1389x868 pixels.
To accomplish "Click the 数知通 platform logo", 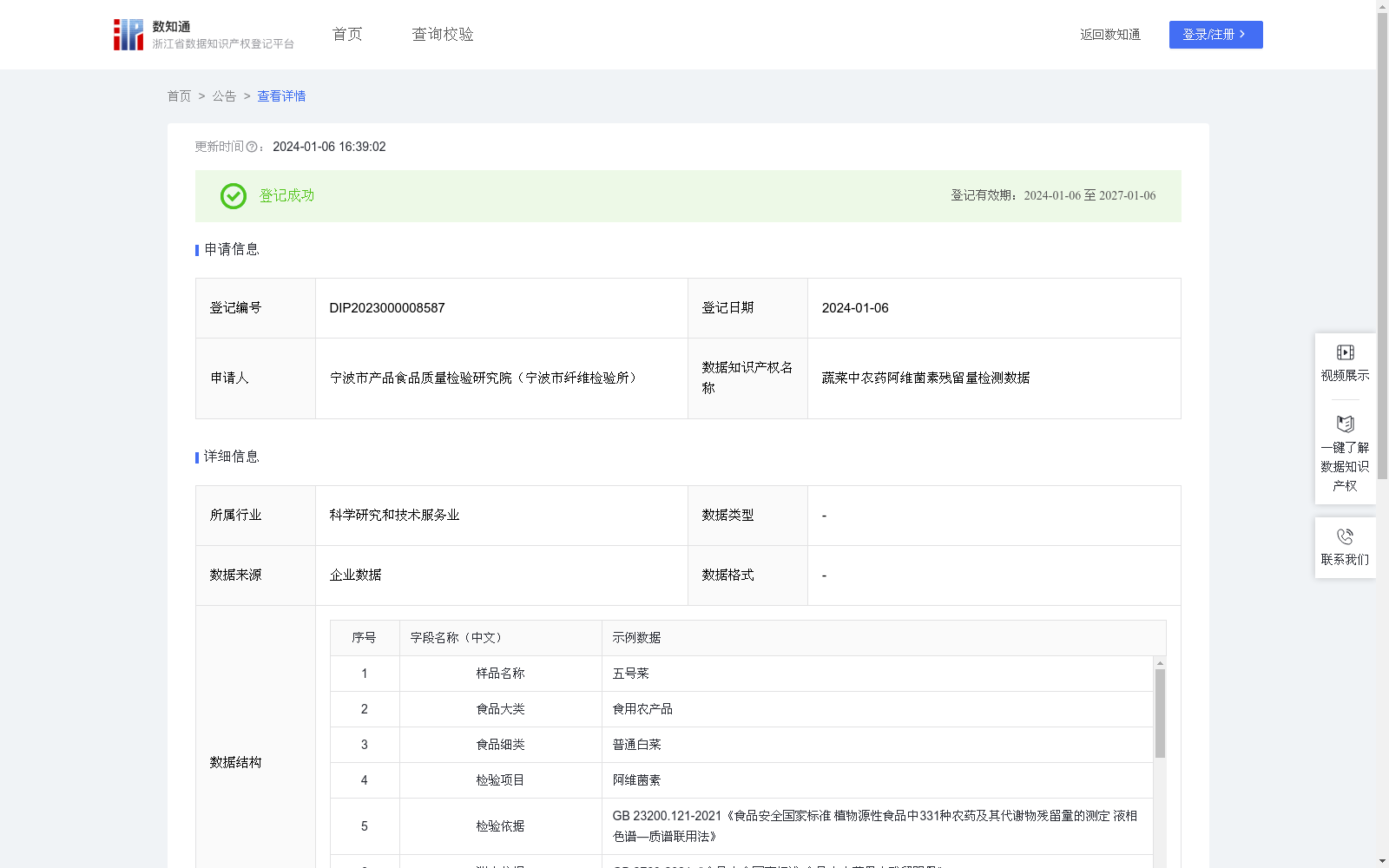I will pos(203,35).
